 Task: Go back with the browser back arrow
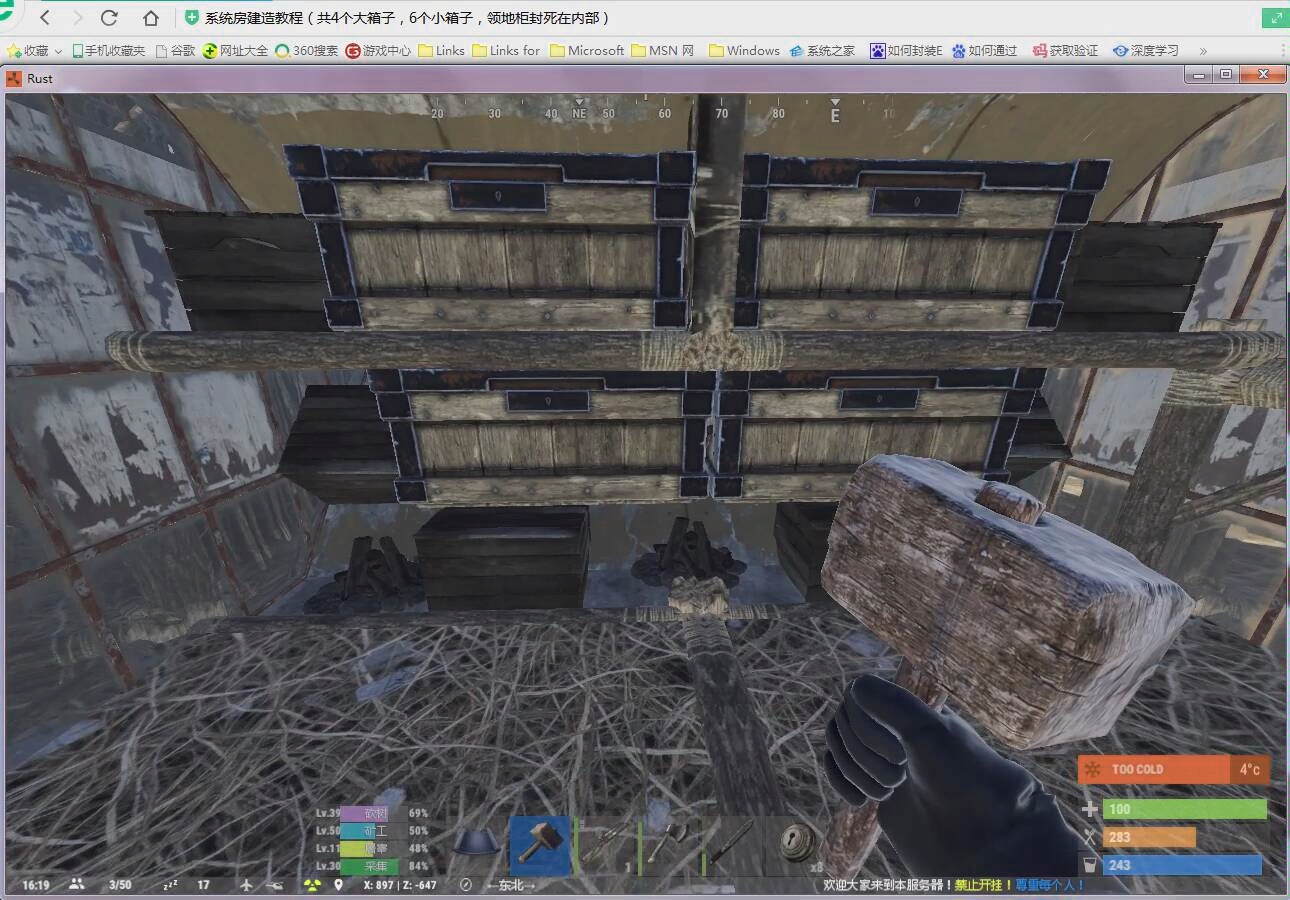[x=45, y=18]
